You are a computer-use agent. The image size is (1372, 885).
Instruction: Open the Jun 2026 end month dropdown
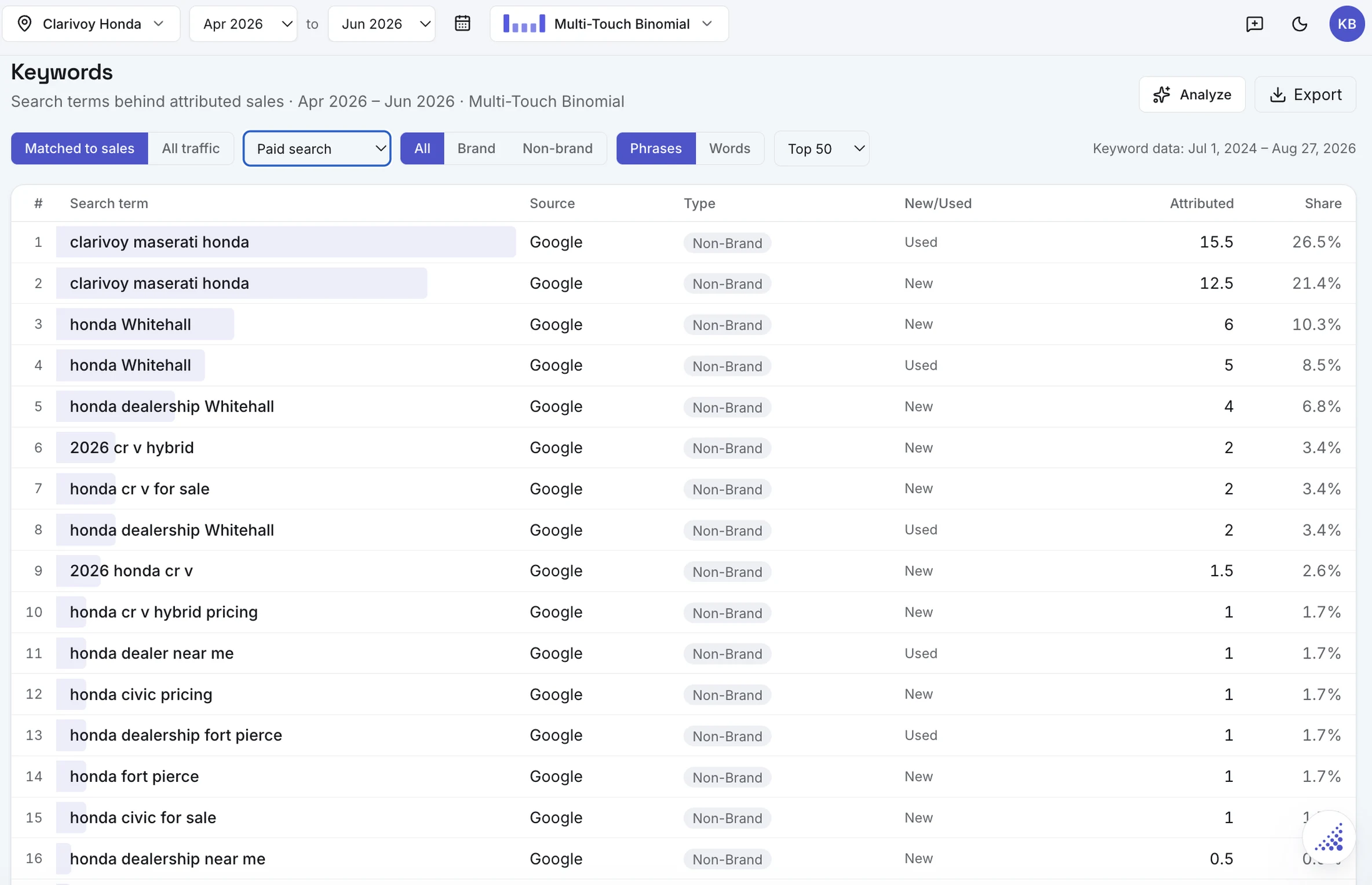382,24
